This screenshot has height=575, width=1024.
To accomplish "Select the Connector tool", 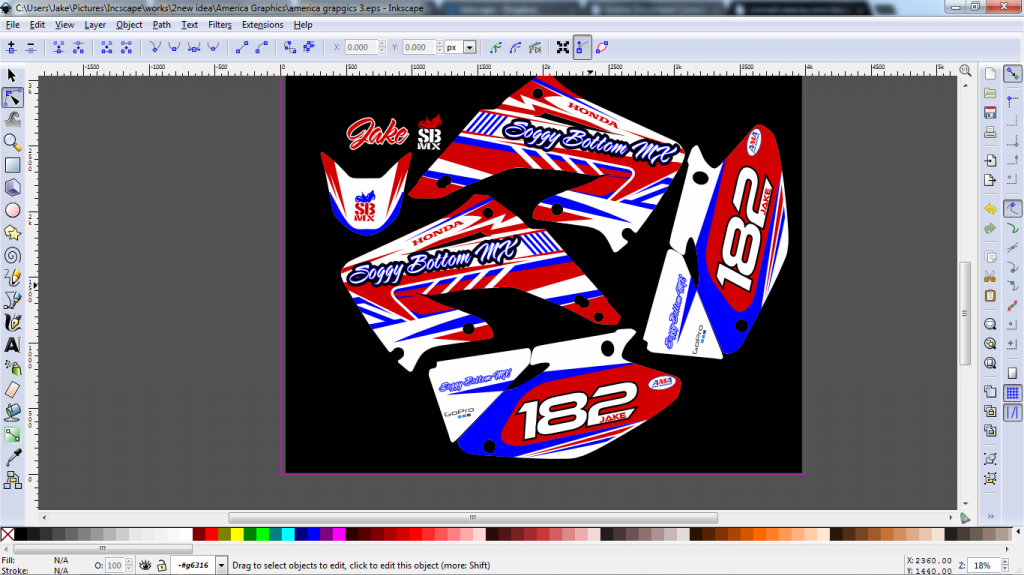I will coord(12,481).
